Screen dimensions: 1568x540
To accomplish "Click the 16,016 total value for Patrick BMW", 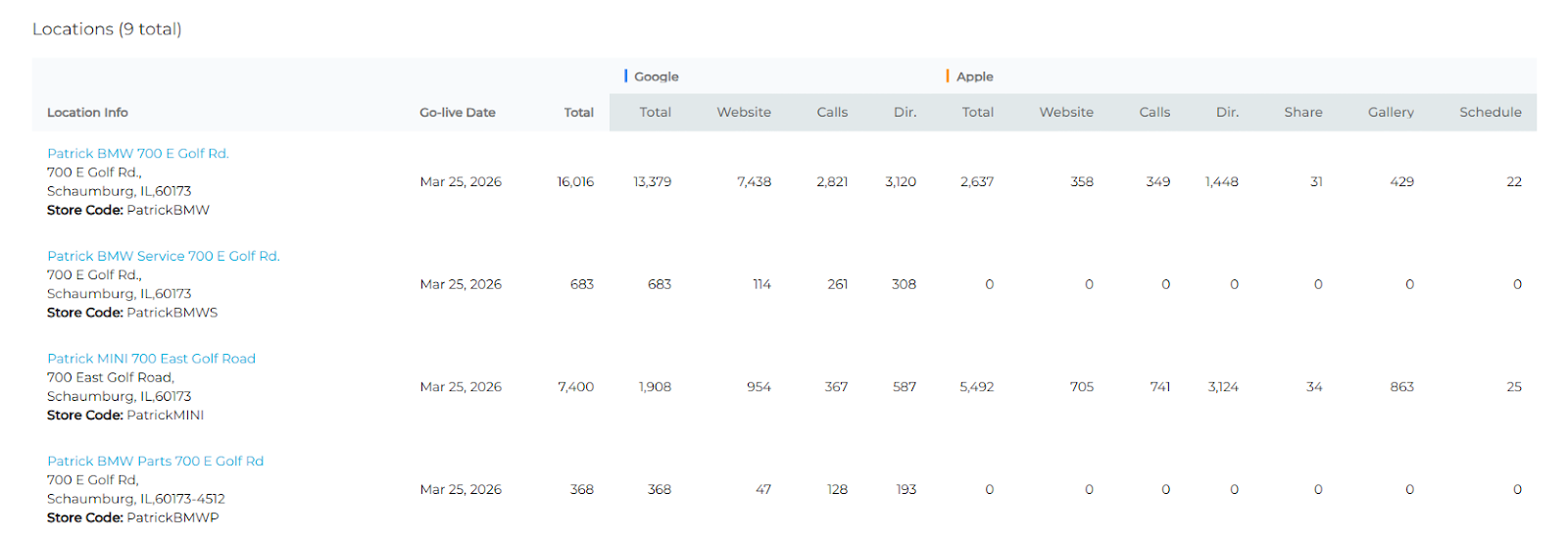I will coord(575,182).
